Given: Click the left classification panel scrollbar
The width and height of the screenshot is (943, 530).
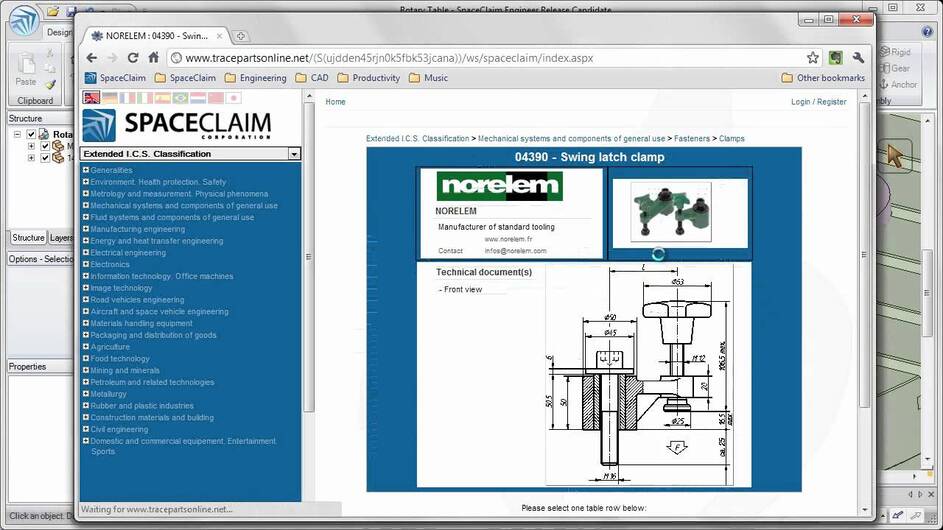Looking at the screenshot, I should coord(309,259).
